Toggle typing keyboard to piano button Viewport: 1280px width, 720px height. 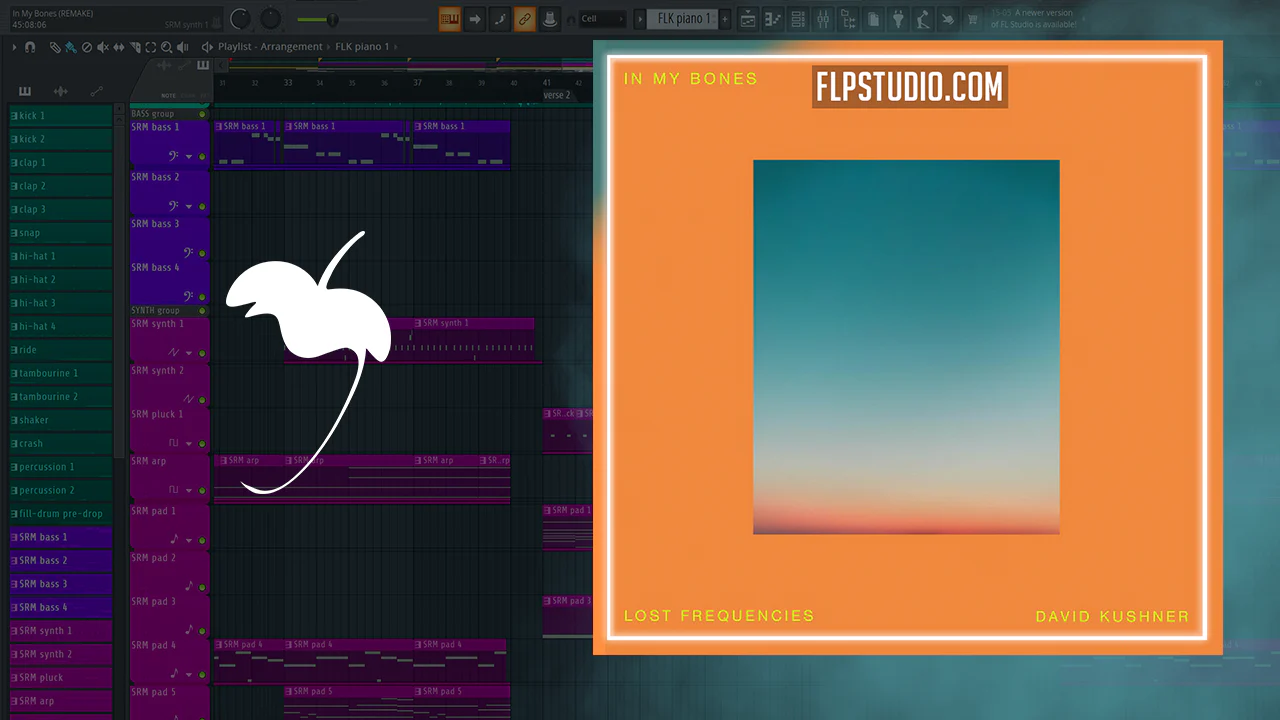(450, 19)
